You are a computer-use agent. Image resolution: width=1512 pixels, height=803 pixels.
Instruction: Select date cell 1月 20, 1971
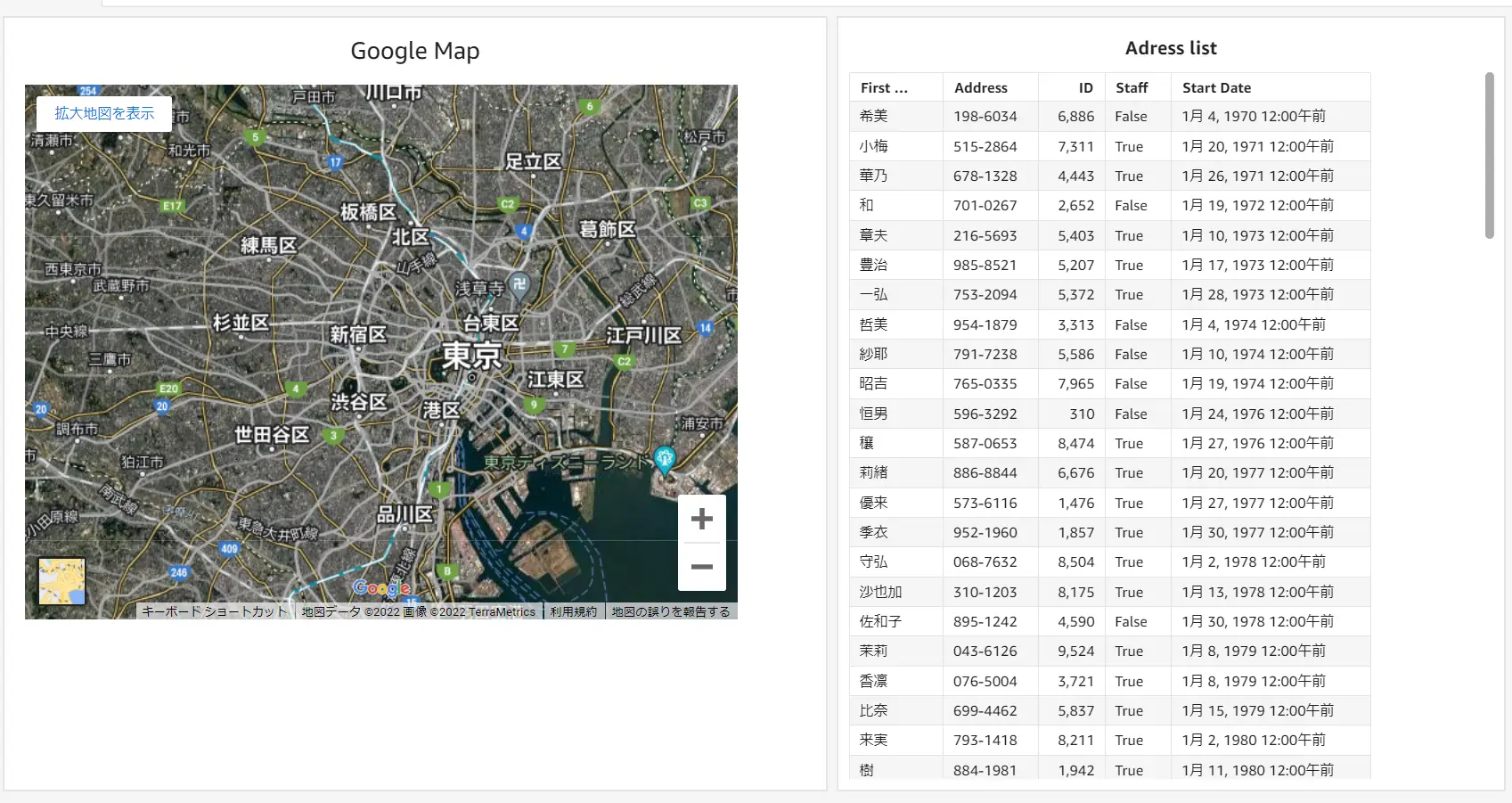pos(1271,146)
